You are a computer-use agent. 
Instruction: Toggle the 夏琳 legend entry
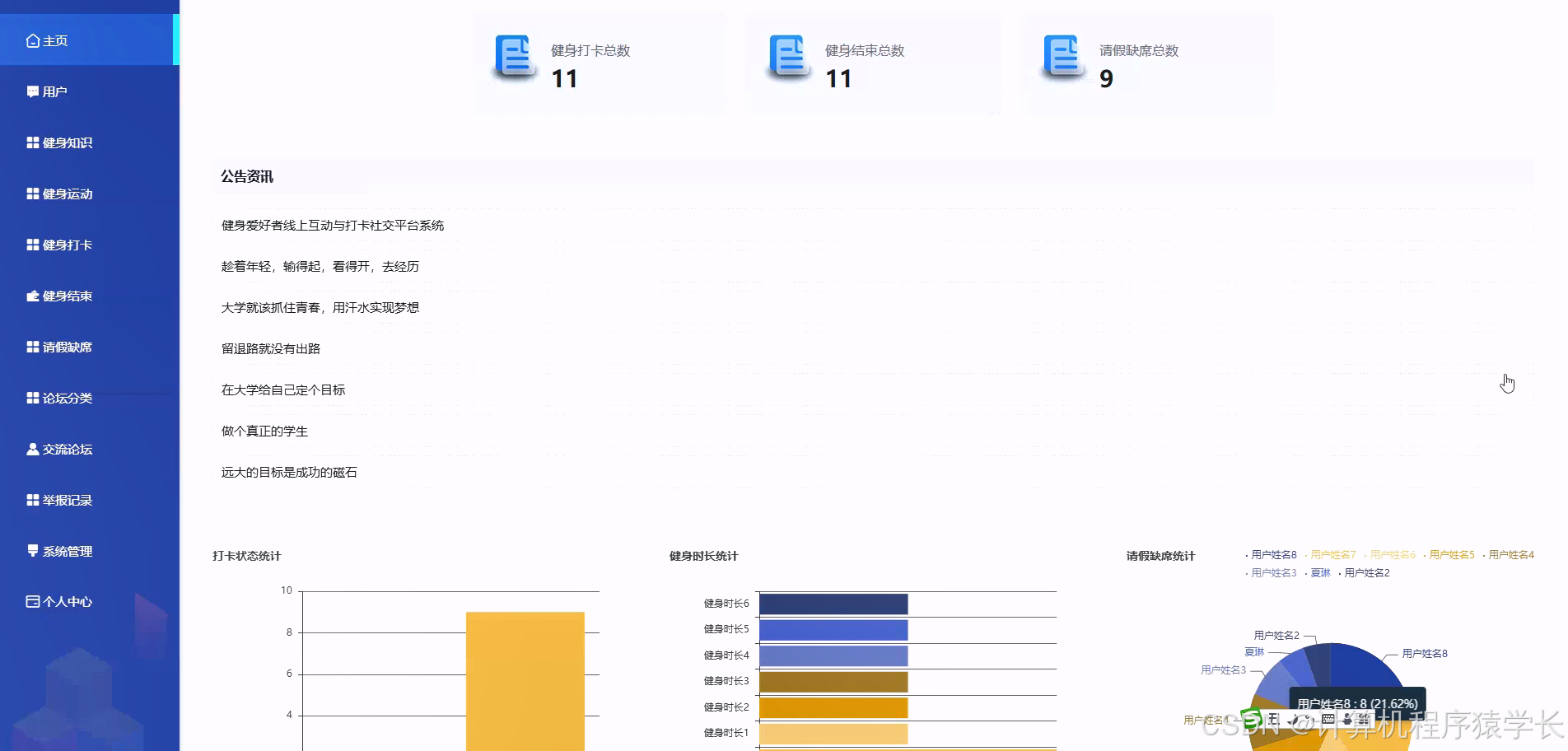[x=1318, y=573]
